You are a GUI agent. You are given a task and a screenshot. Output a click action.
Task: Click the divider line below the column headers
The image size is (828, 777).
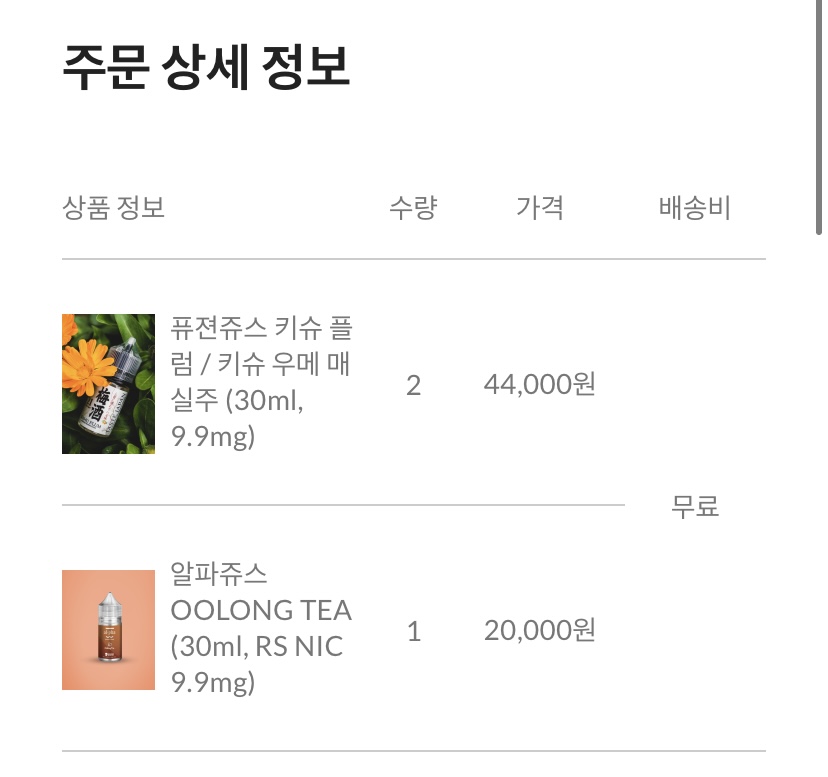[x=413, y=259]
